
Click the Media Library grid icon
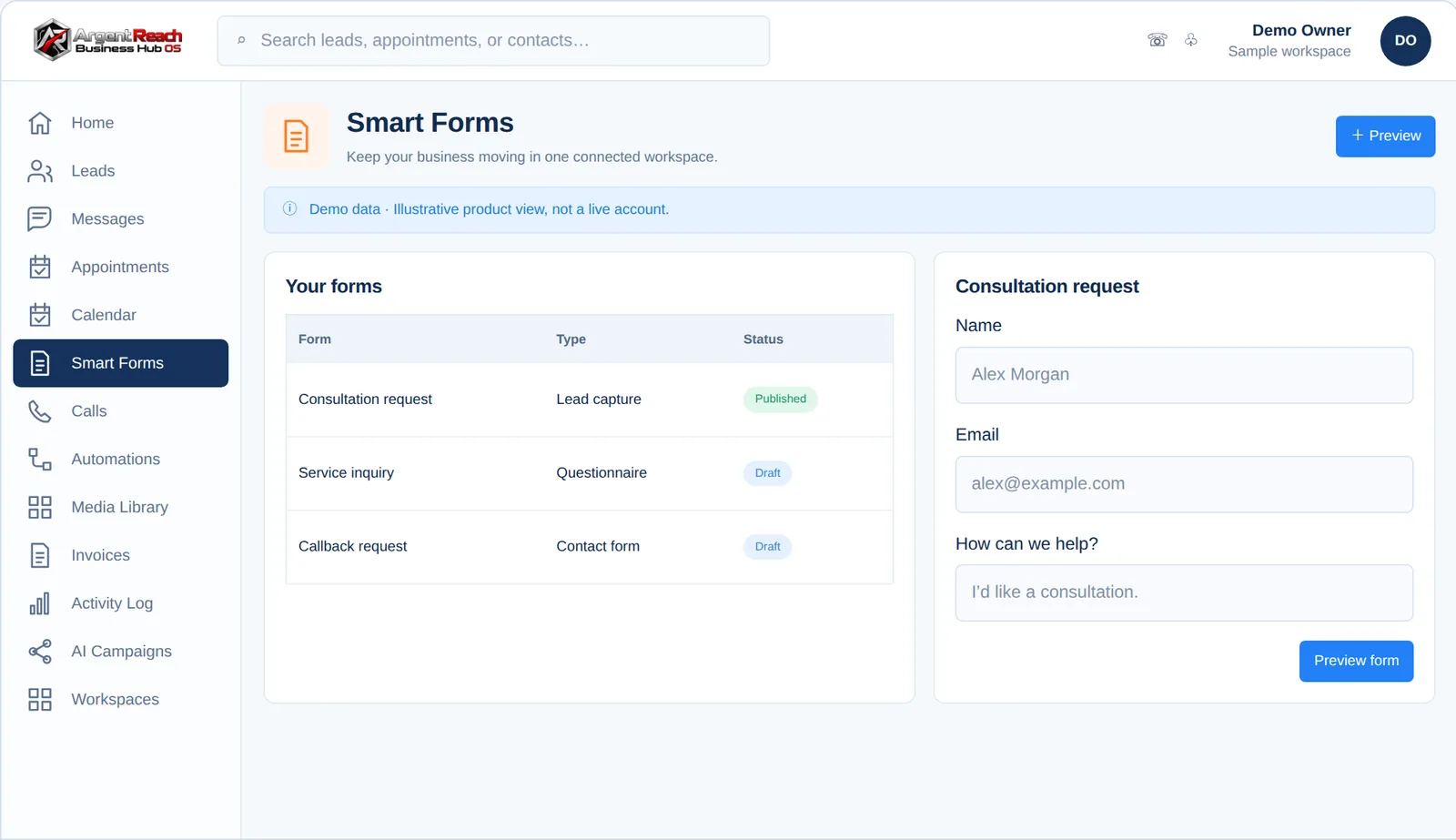(40, 507)
